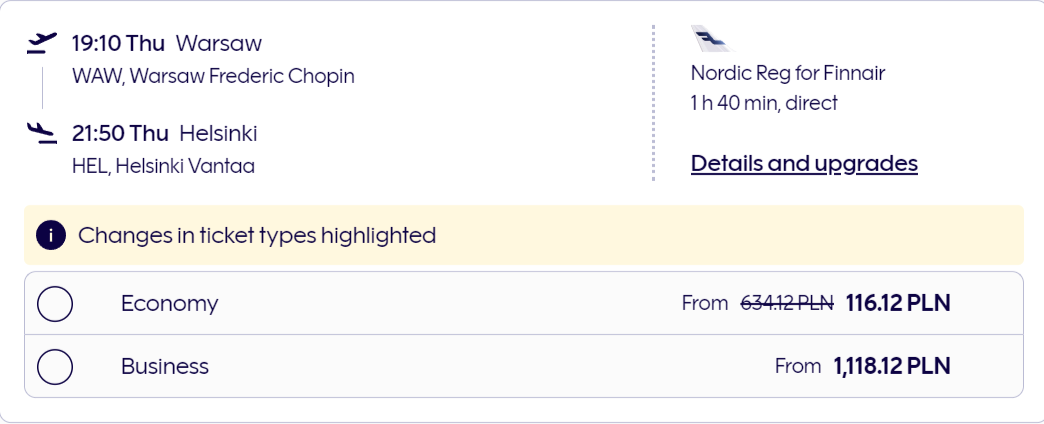Image resolution: width=1044 pixels, height=424 pixels.
Task: Click the 1 h 40 min, direct duration
Action: (764, 103)
